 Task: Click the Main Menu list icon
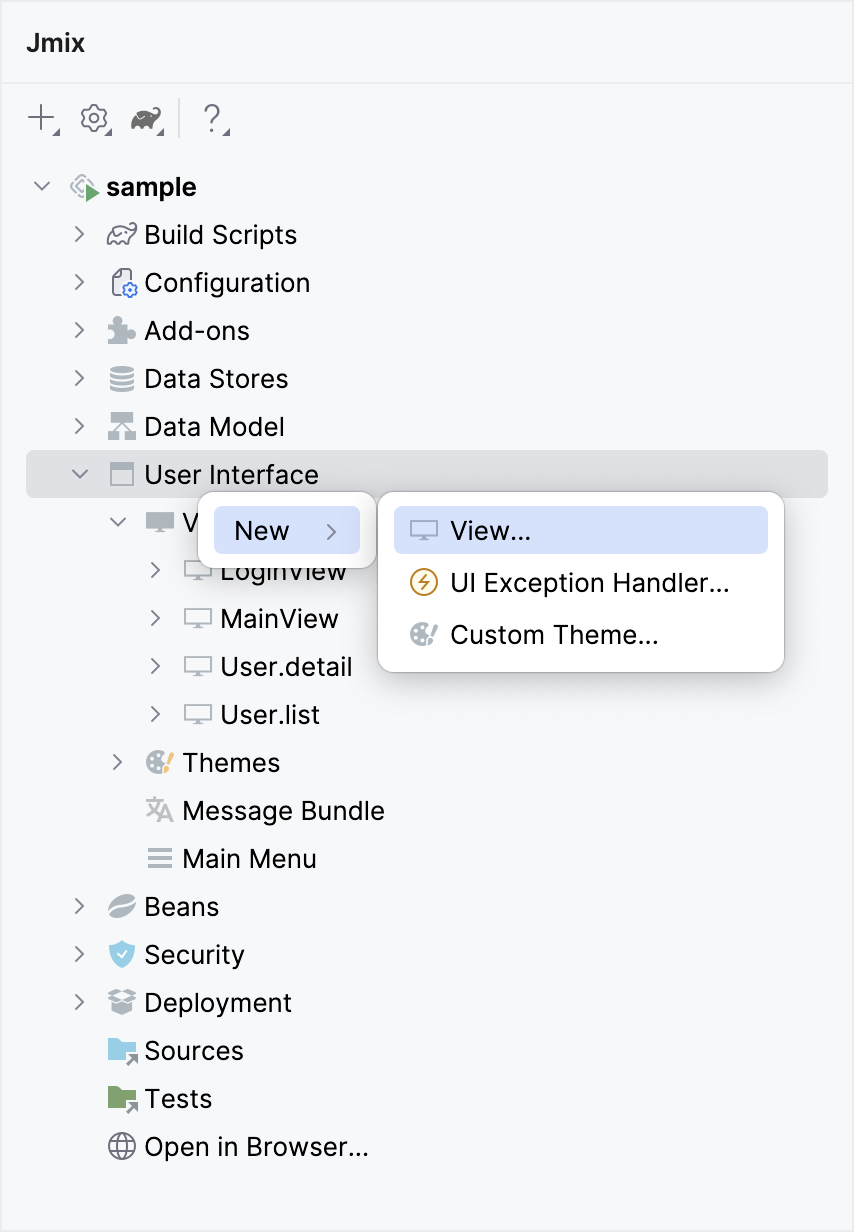tap(158, 858)
